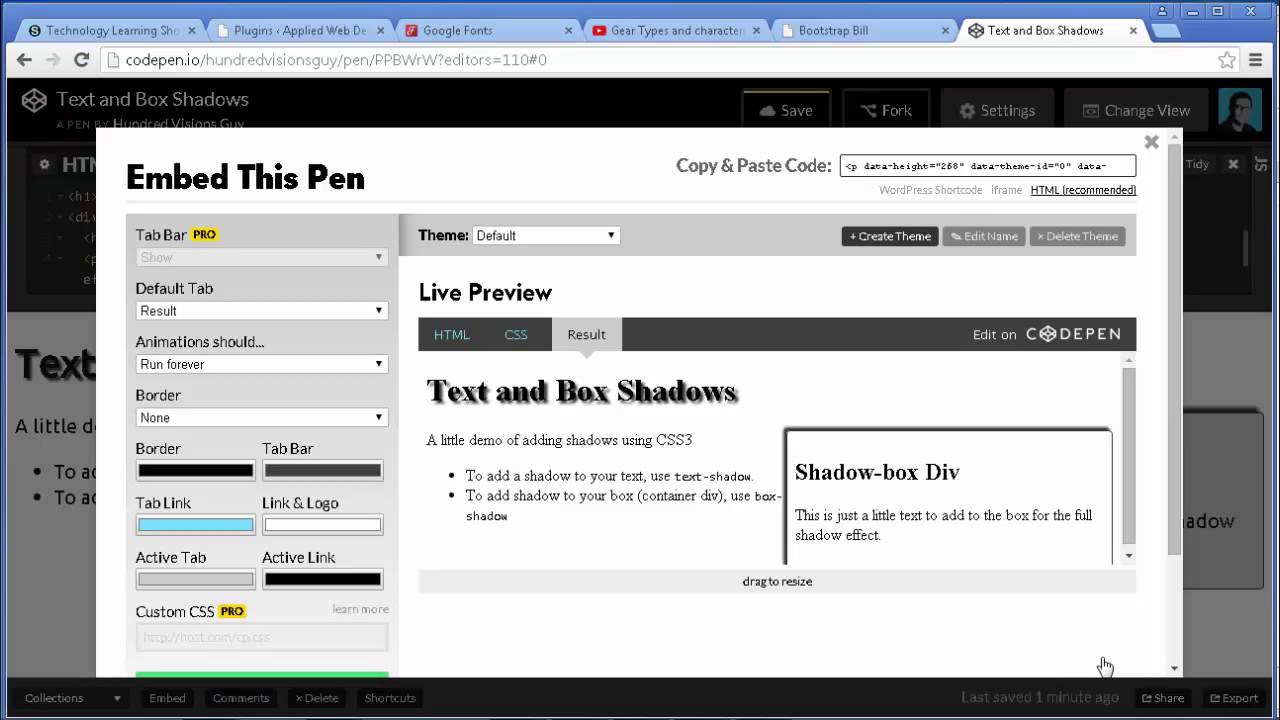
Task: Choose the WordPress Shortcode option
Action: [x=930, y=190]
